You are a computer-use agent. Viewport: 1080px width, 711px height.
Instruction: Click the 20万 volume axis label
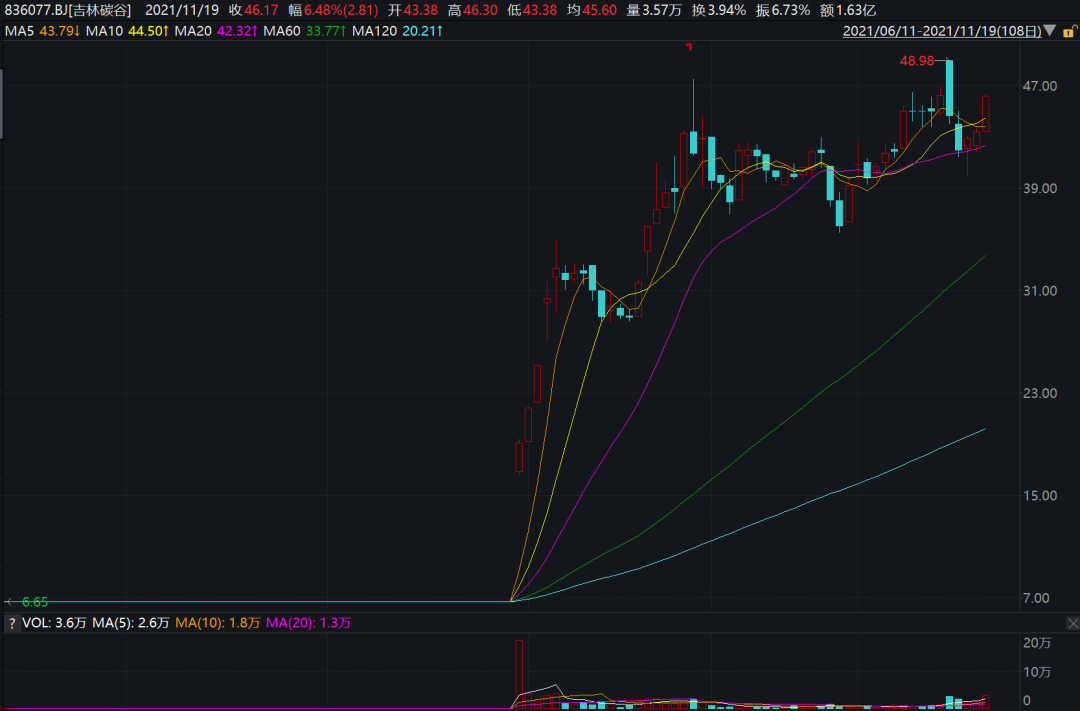point(1037,643)
